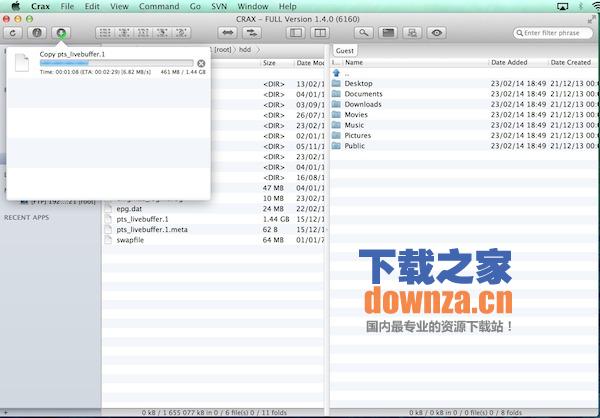Select the Pictures folder
Viewport: 600px width, 418px height.
pos(357,136)
